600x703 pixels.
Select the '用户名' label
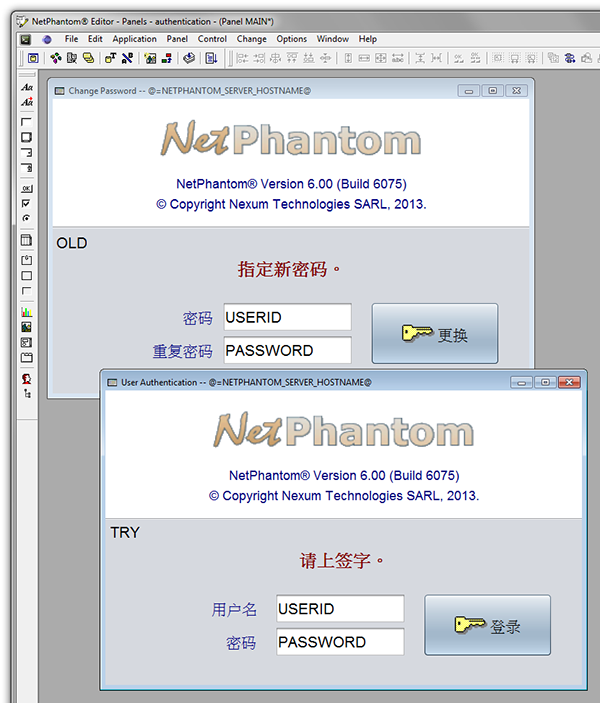[234, 610]
